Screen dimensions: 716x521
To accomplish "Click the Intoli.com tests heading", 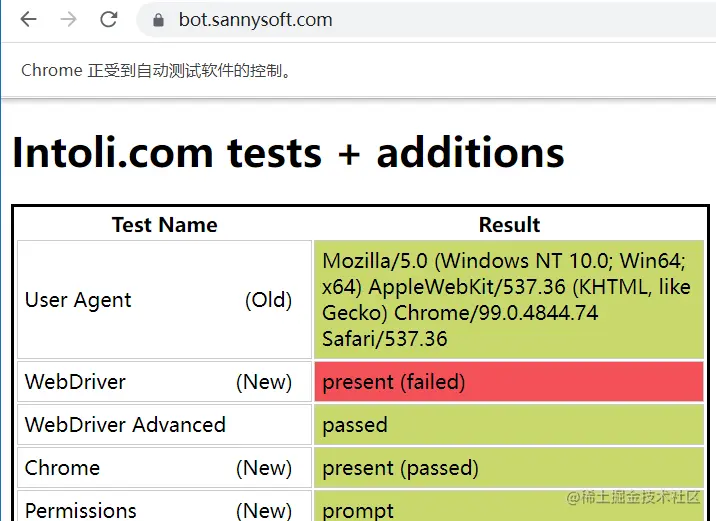I will coord(288,153).
